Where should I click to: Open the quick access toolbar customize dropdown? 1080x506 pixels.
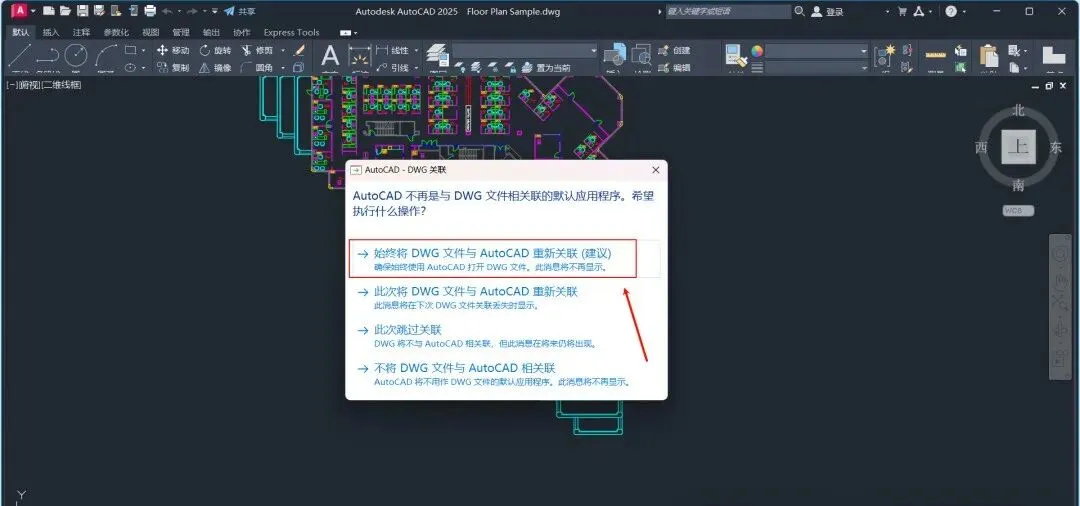(215, 11)
